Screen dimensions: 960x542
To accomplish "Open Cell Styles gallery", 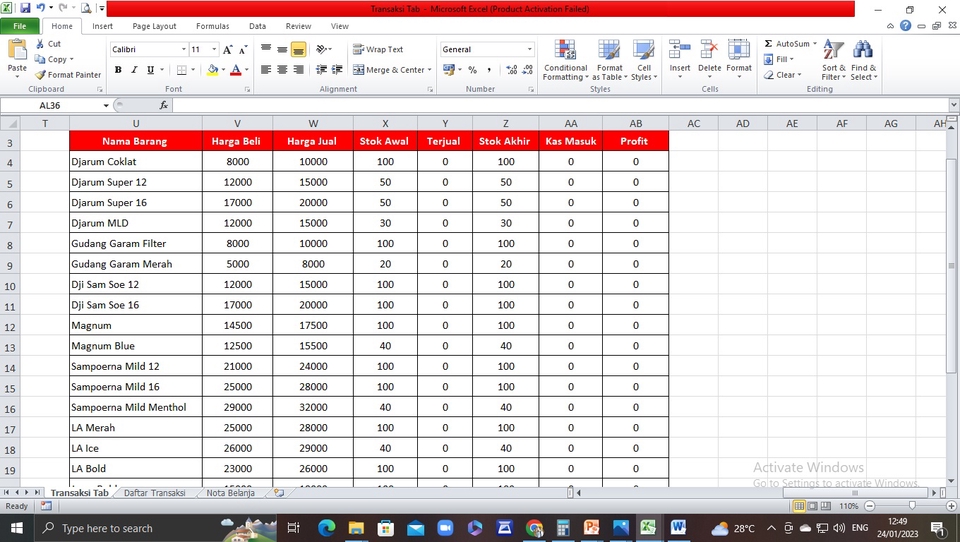I will click(x=643, y=60).
